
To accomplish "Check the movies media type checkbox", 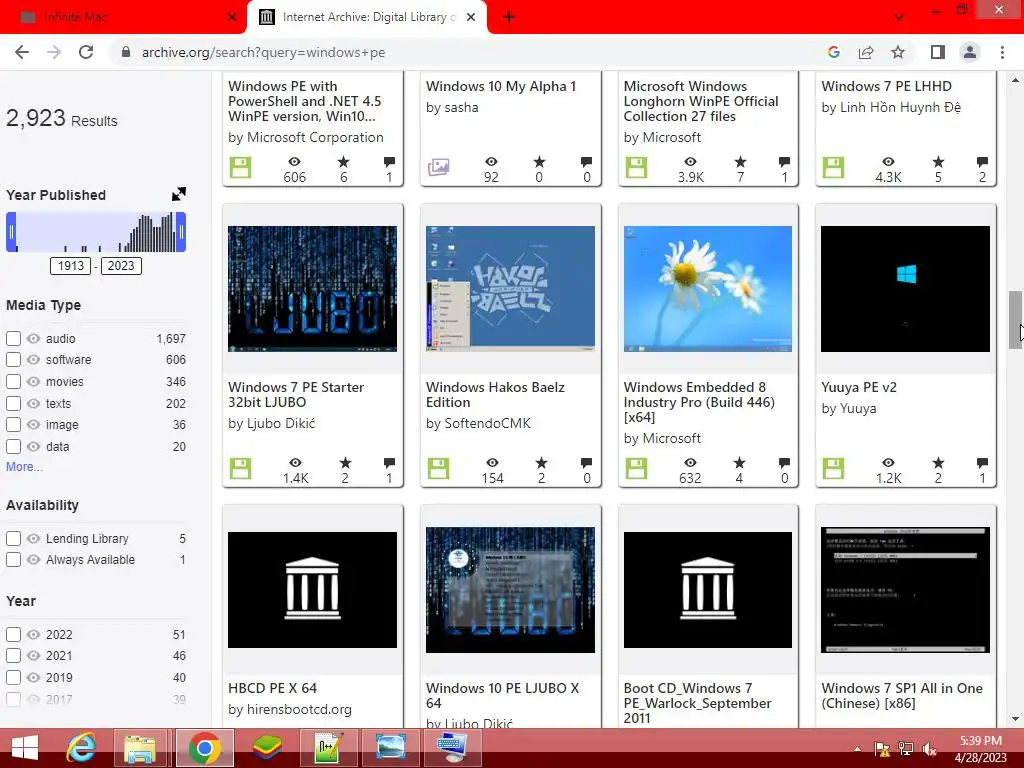I will pyautogui.click(x=13, y=381).
